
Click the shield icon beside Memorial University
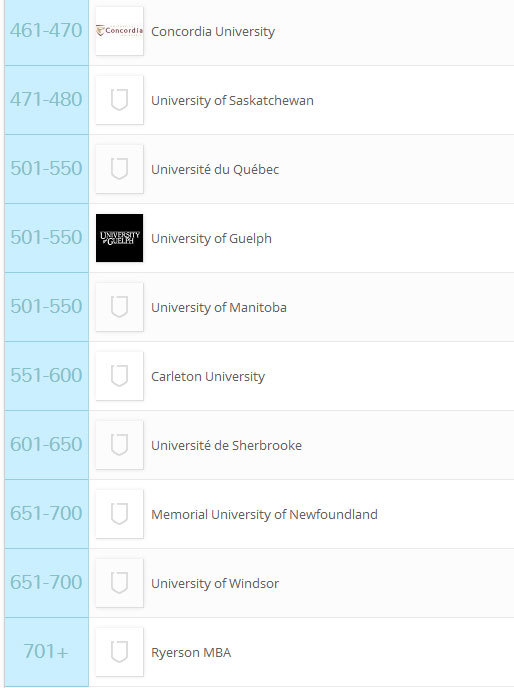click(x=119, y=514)
